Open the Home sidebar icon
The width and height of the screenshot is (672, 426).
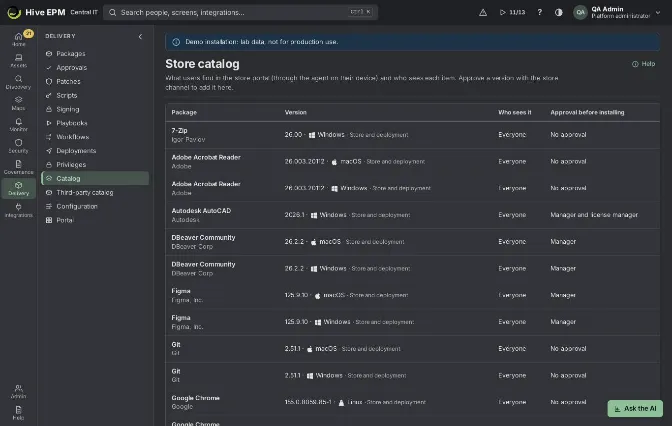pos(18,39)
